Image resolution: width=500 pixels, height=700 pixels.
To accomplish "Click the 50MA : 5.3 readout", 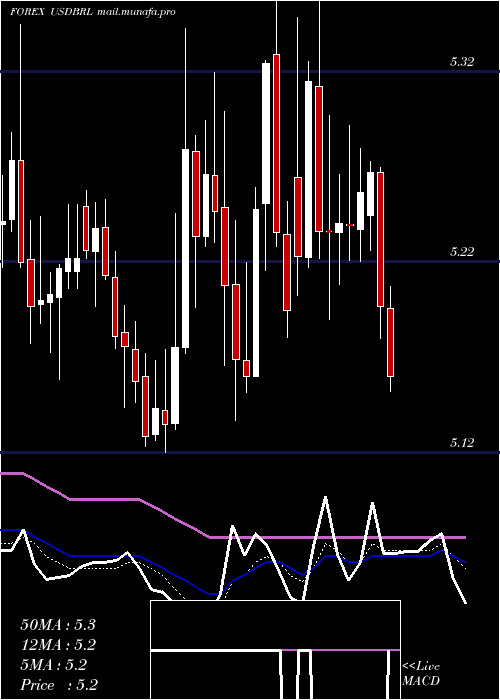I will coord(58,625).
